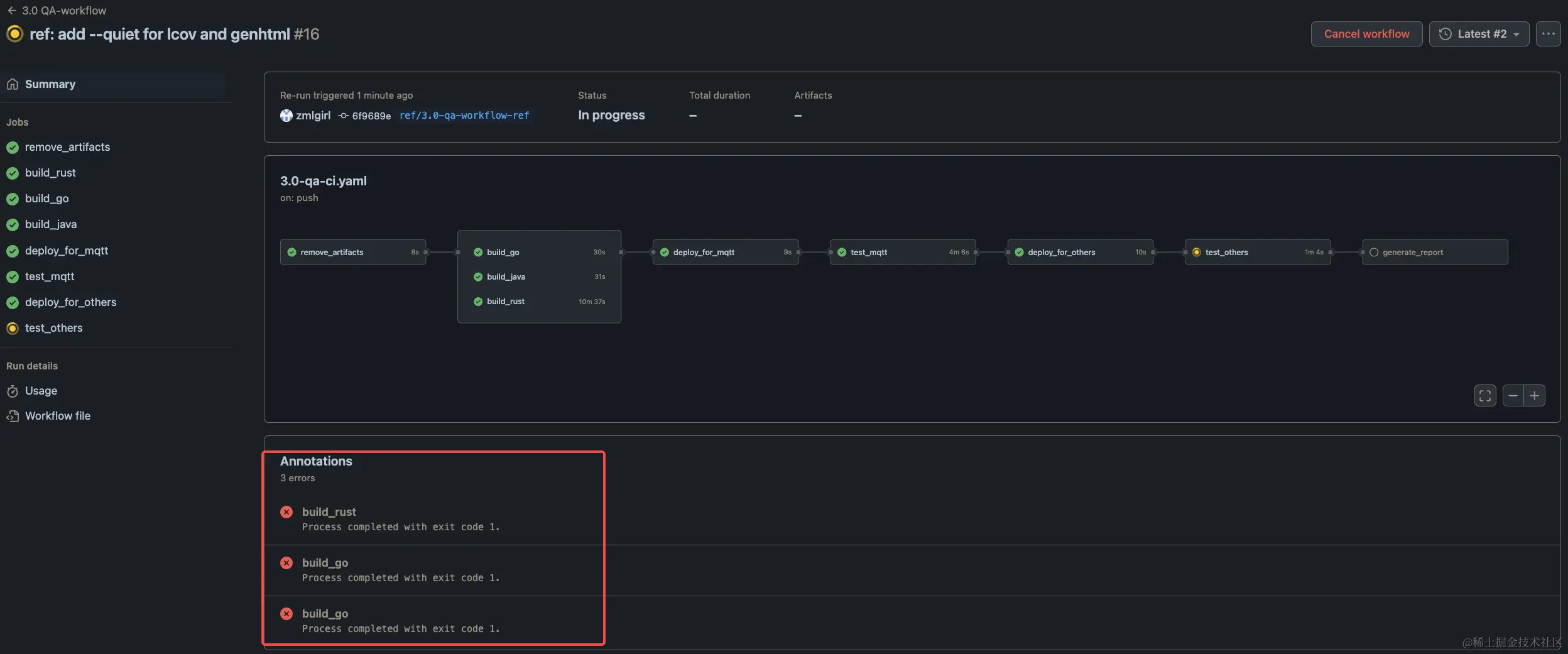Click the Cancel workflow button
Viewport: 1568px width, 654px height.
coord(1366,34)
